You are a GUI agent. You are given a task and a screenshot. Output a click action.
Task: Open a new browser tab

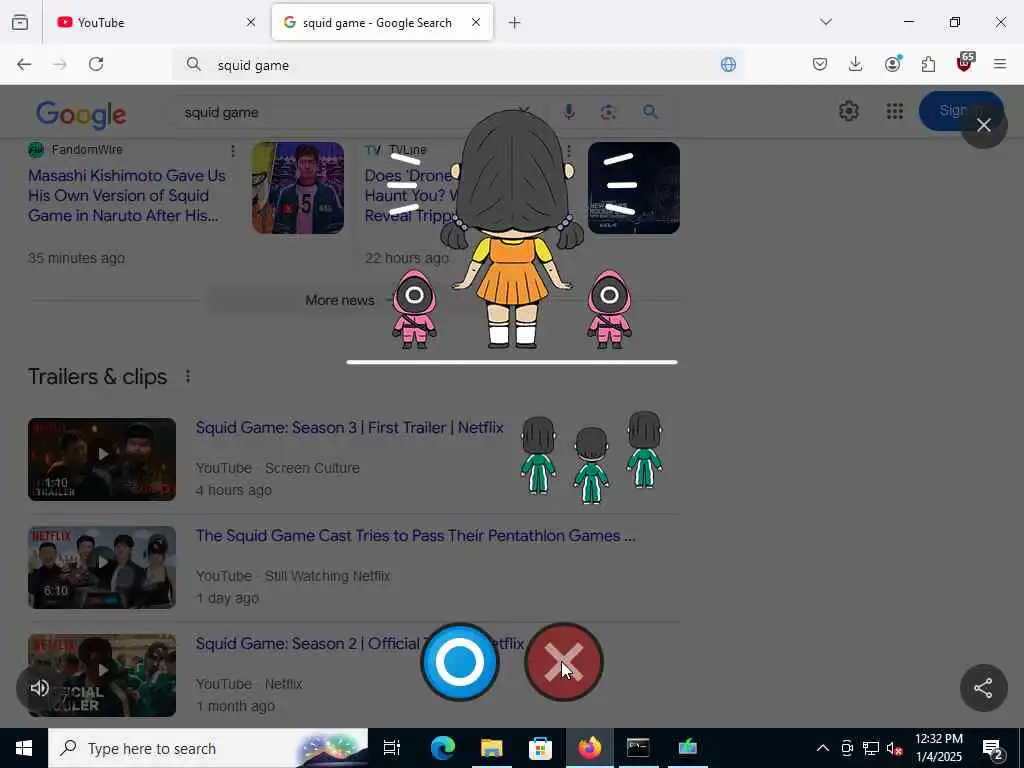[515, 23]
